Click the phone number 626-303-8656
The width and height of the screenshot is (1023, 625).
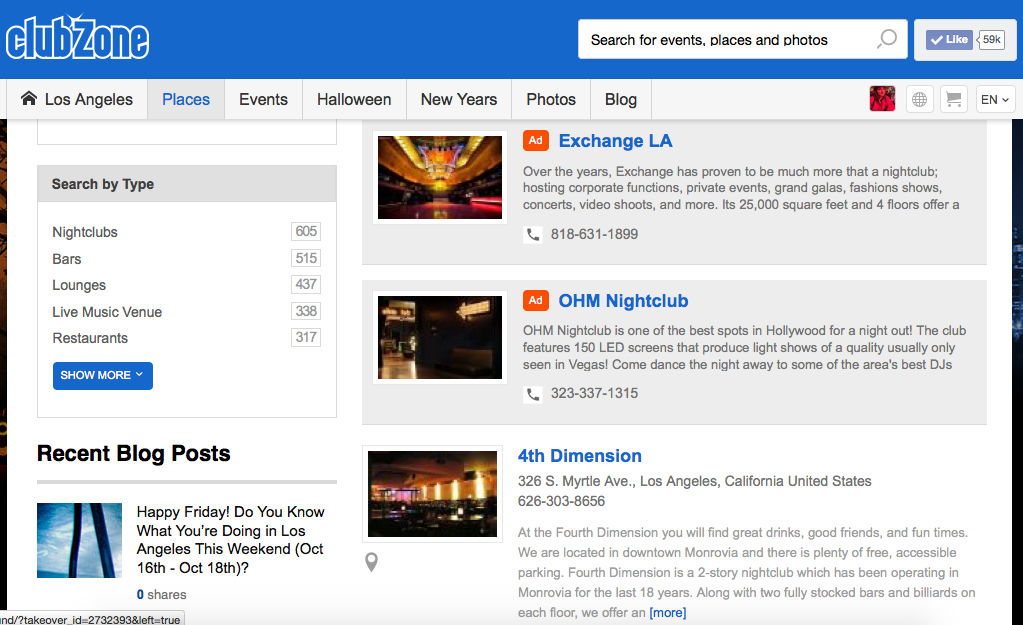(x=562, y=501)
